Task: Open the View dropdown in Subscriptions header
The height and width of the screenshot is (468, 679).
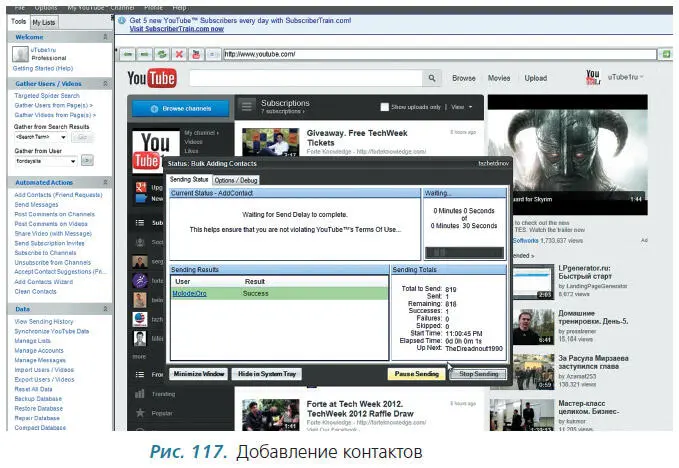Action: click(x=462, y=107)
